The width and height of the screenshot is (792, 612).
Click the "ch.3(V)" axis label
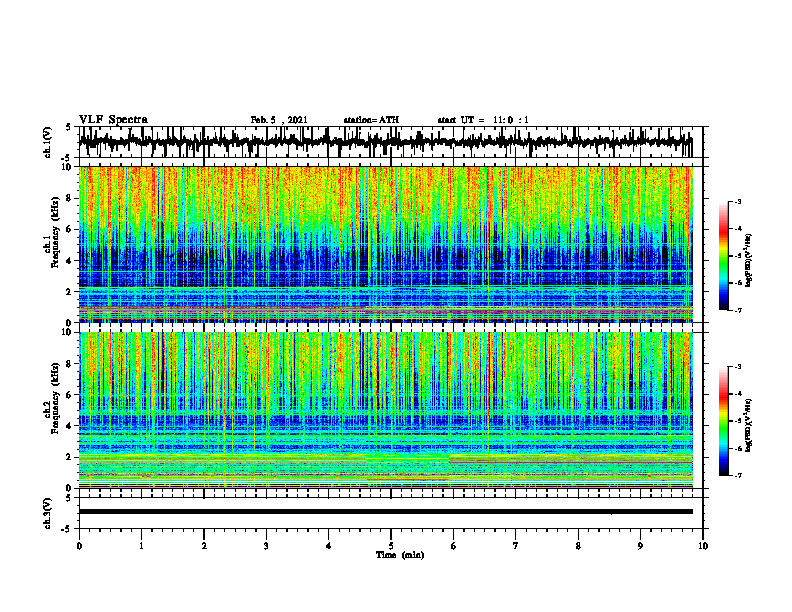[47, 513]
